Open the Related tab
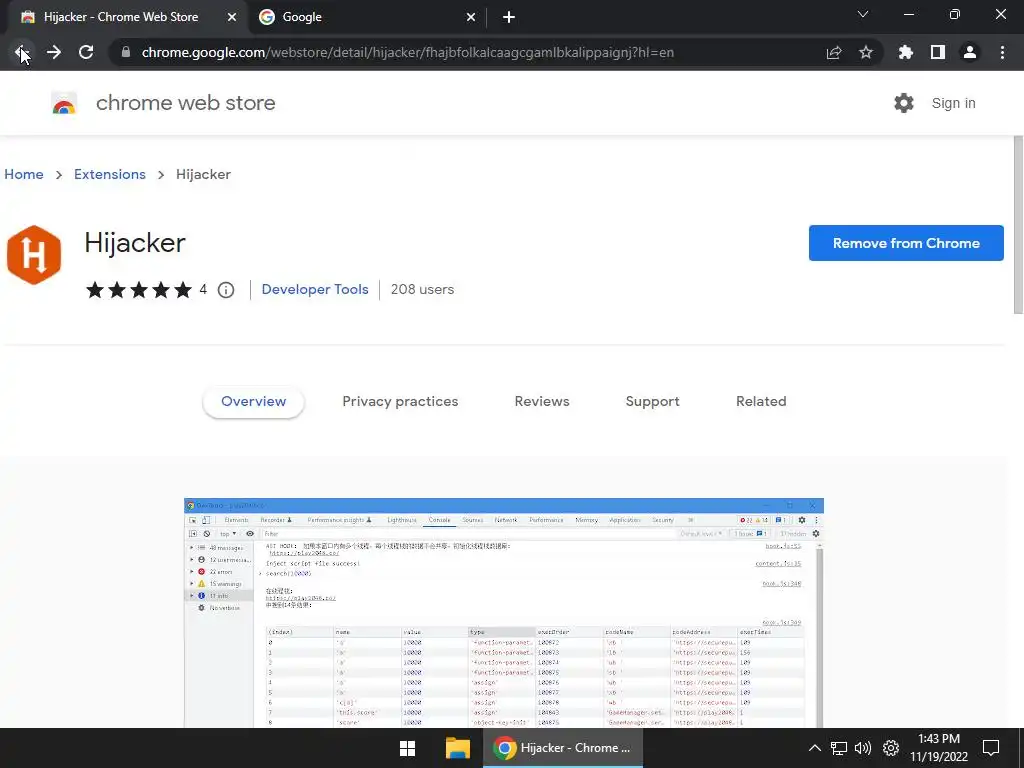The width and height of the screenshot is (1024, 768). click(761, 402)
